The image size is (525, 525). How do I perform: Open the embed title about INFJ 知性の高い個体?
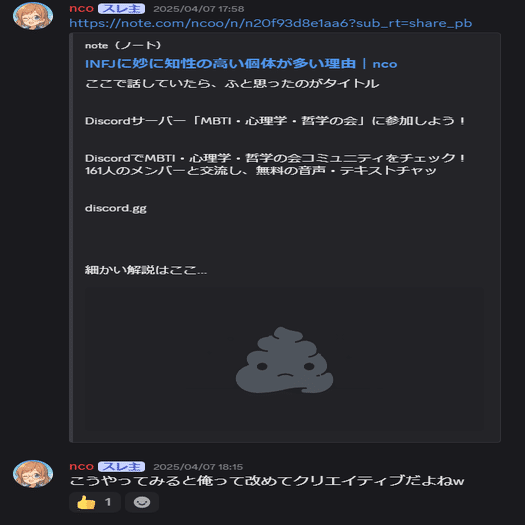pyautogui.click(x=241, y=64)
